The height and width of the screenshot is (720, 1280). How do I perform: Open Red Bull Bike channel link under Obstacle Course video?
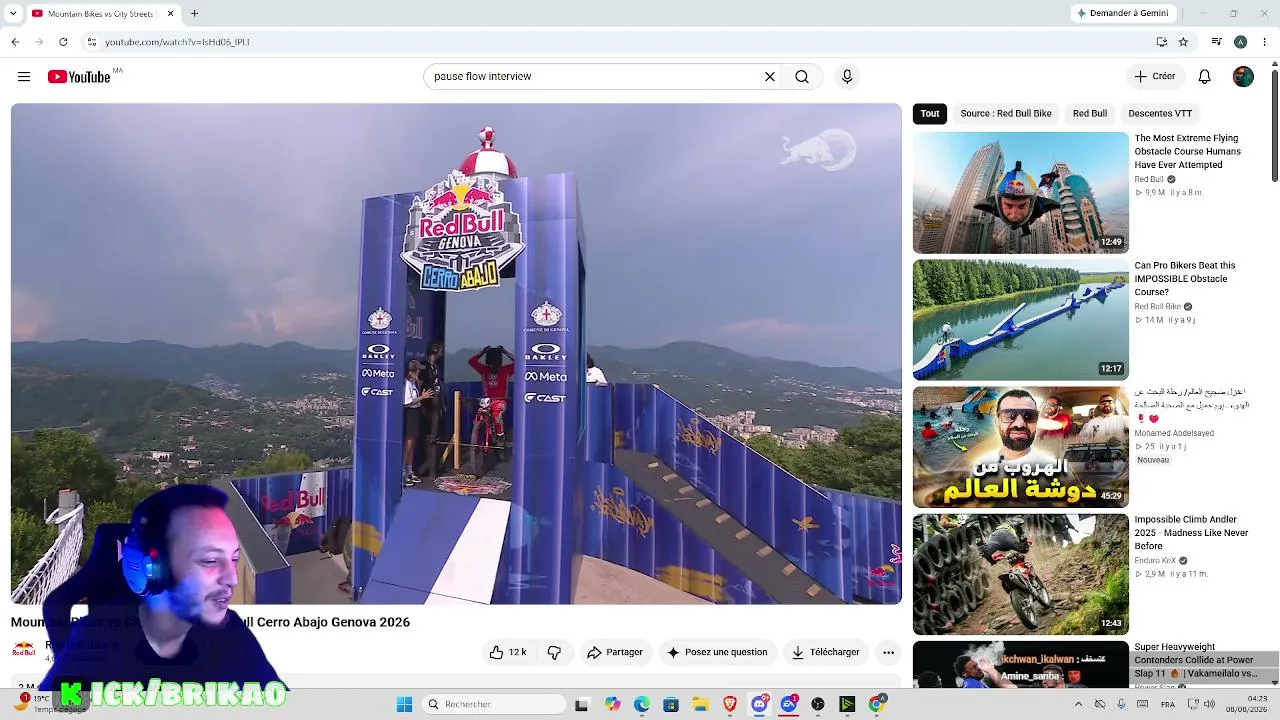(x=1158, y=307)
